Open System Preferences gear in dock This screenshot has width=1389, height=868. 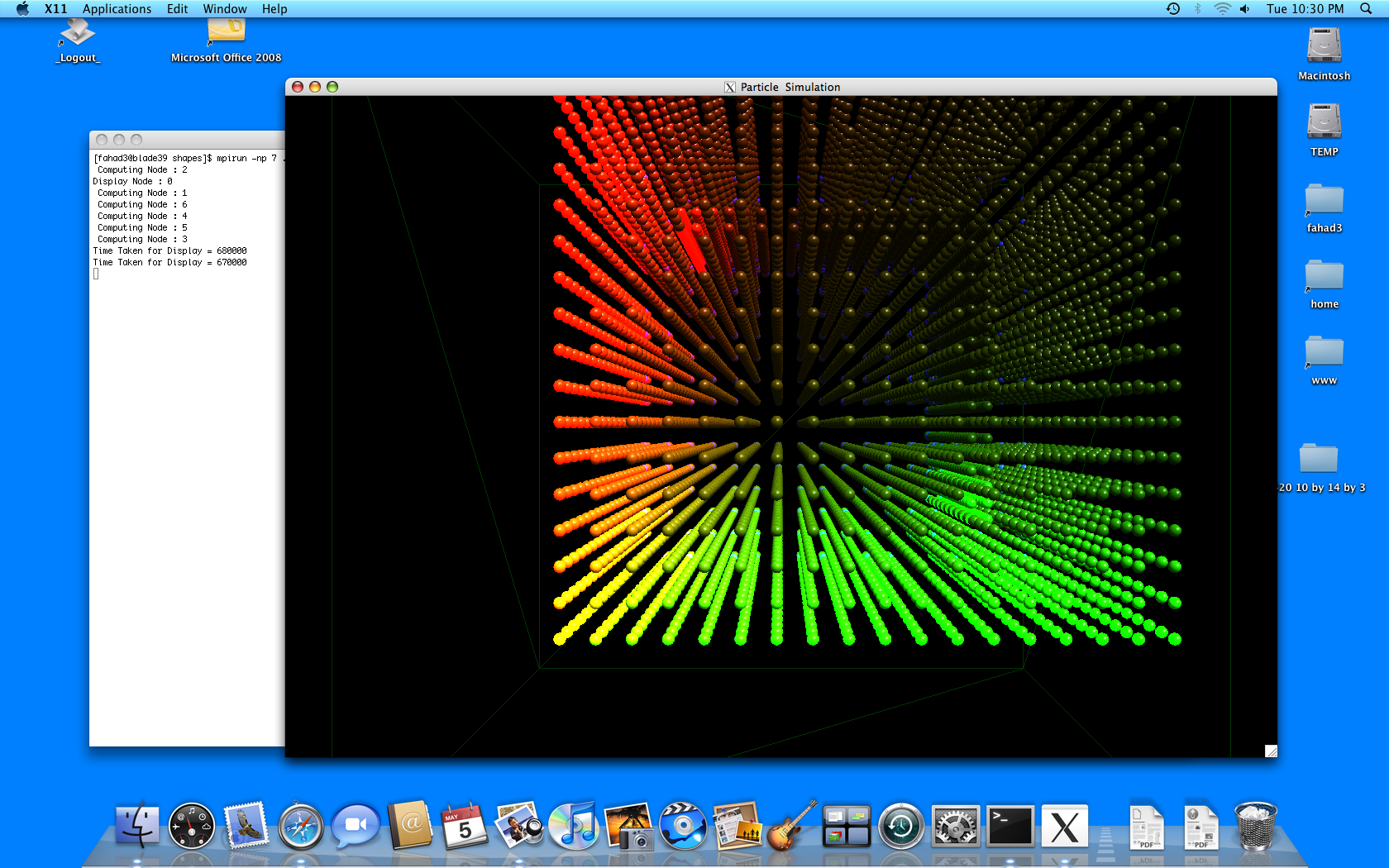[956, 826]
